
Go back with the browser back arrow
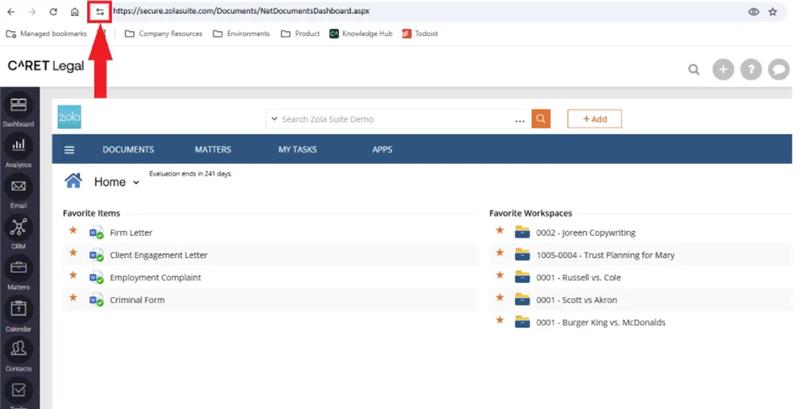(x=11, y=12)
